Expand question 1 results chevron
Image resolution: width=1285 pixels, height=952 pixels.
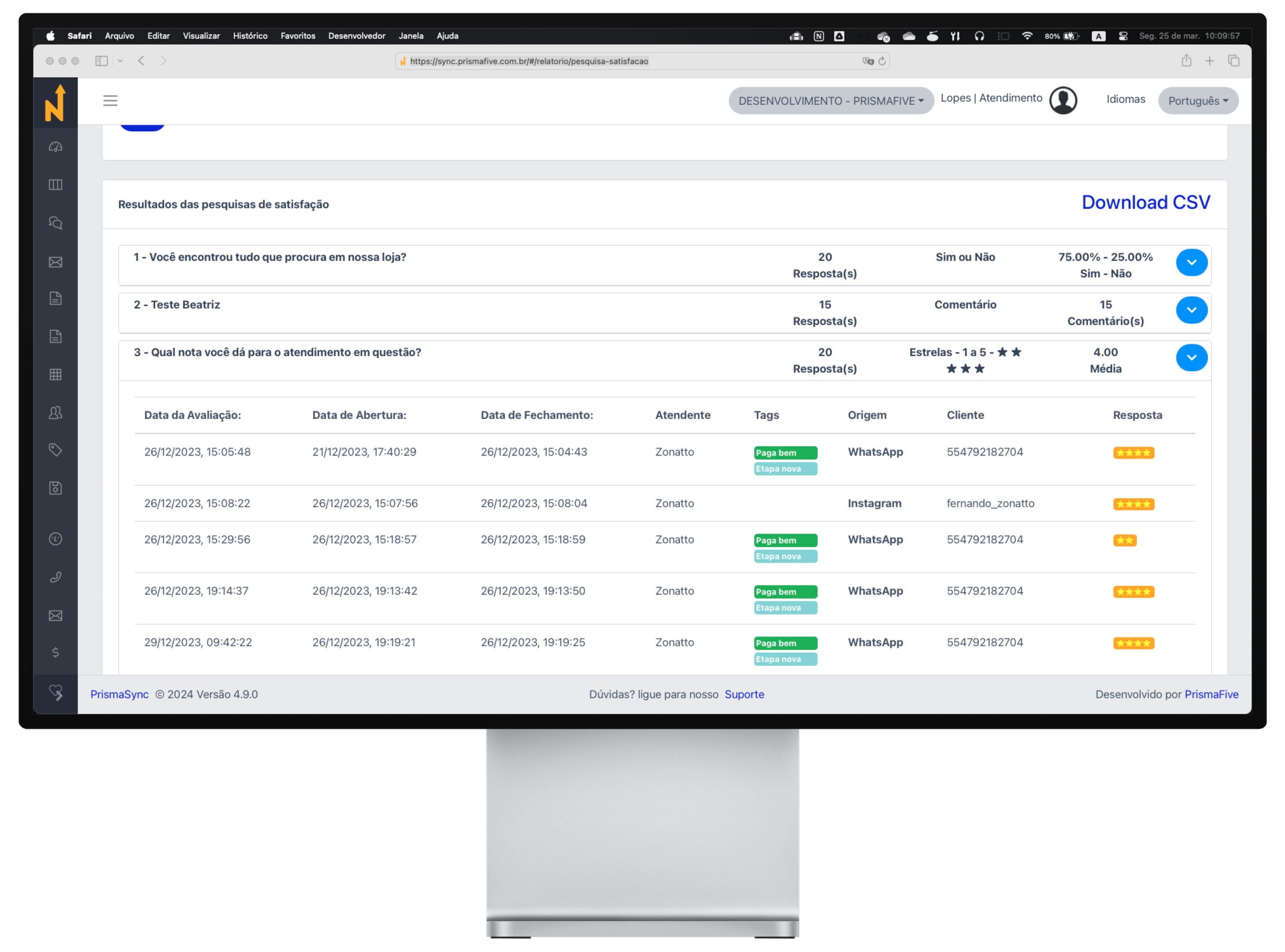click(1191, 263)
